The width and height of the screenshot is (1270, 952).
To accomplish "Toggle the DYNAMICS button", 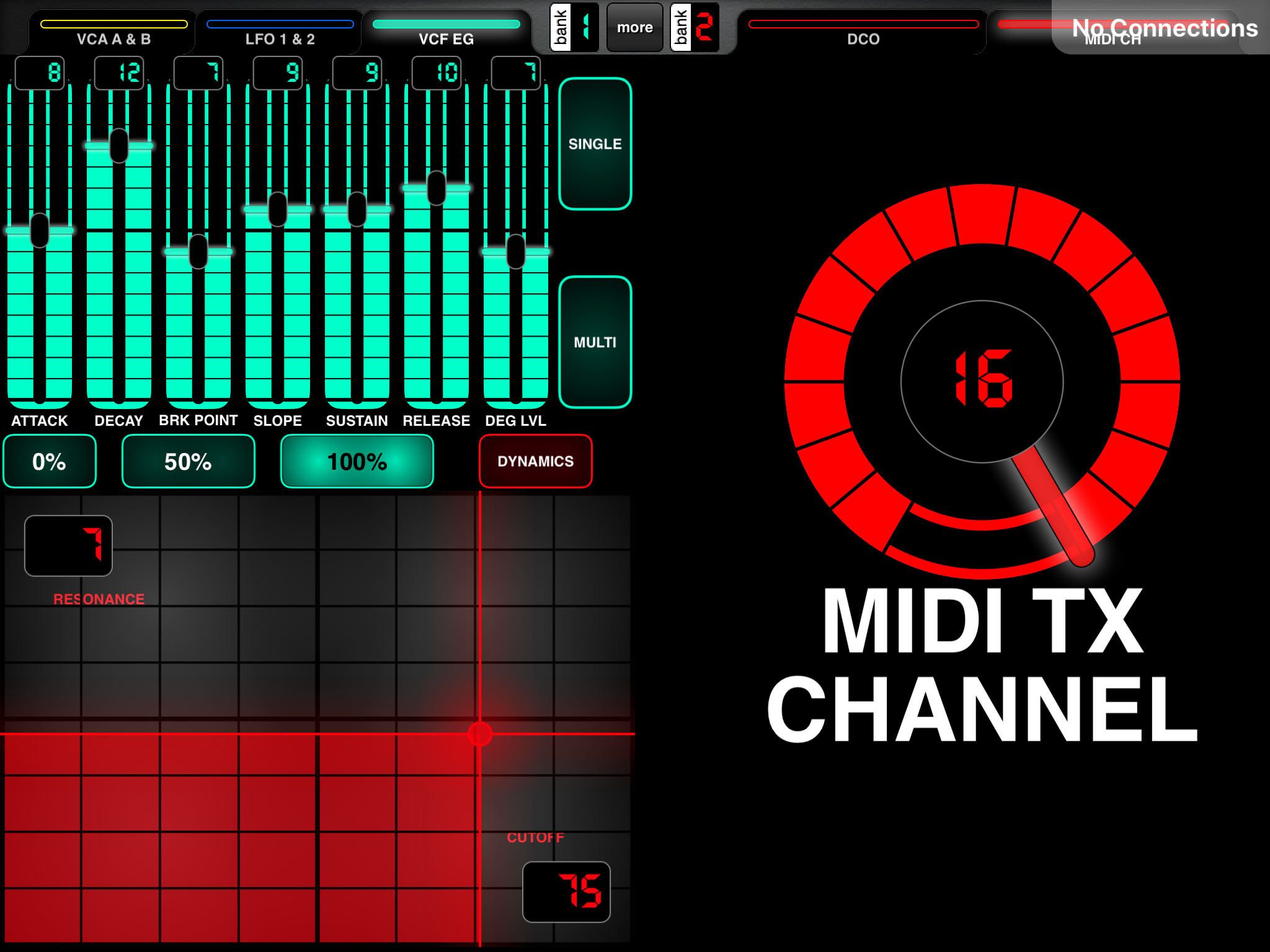I will click(x=536, y=461).
